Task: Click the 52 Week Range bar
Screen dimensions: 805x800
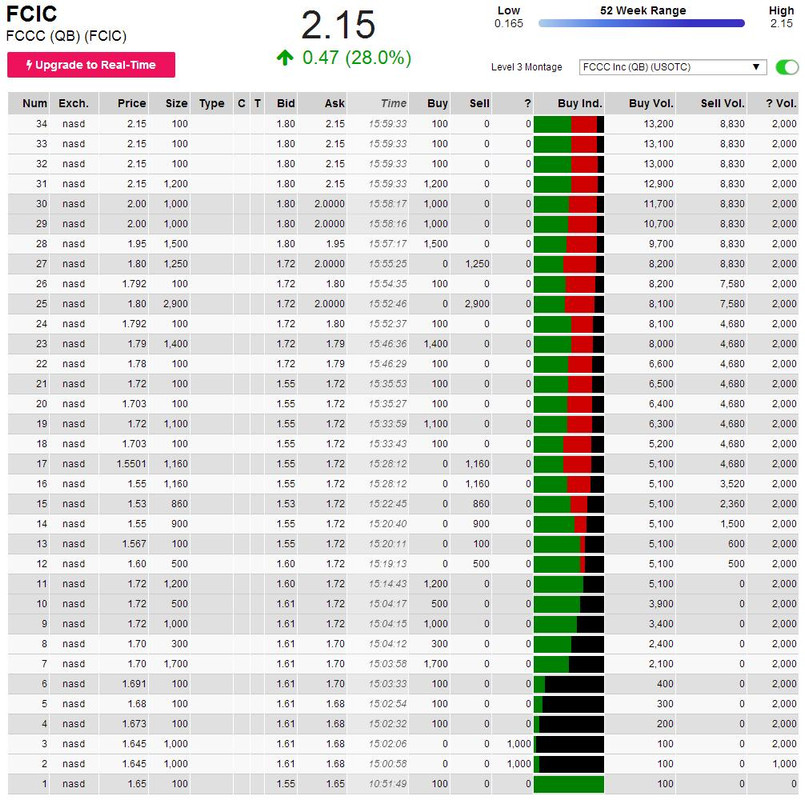Action: pos(641,23)
